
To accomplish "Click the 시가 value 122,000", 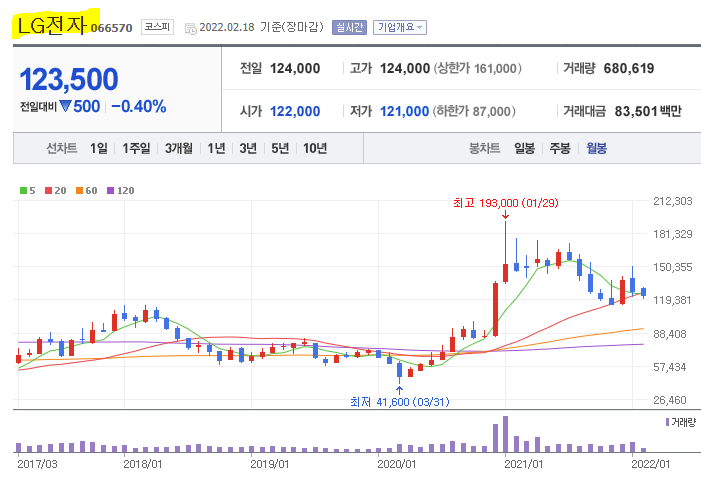I will coord(295,111).
